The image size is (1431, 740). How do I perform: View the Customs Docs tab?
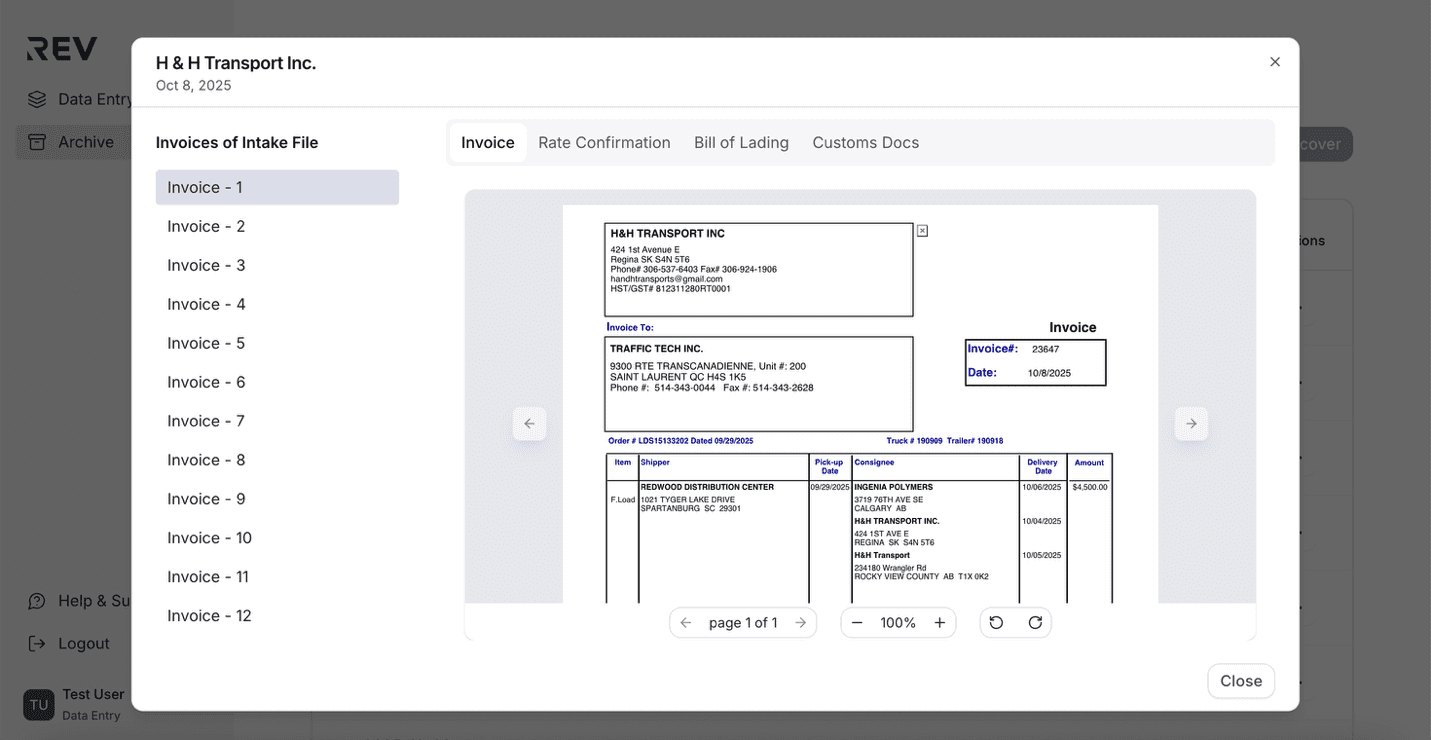pyautogui.click(x=865, y=142)
